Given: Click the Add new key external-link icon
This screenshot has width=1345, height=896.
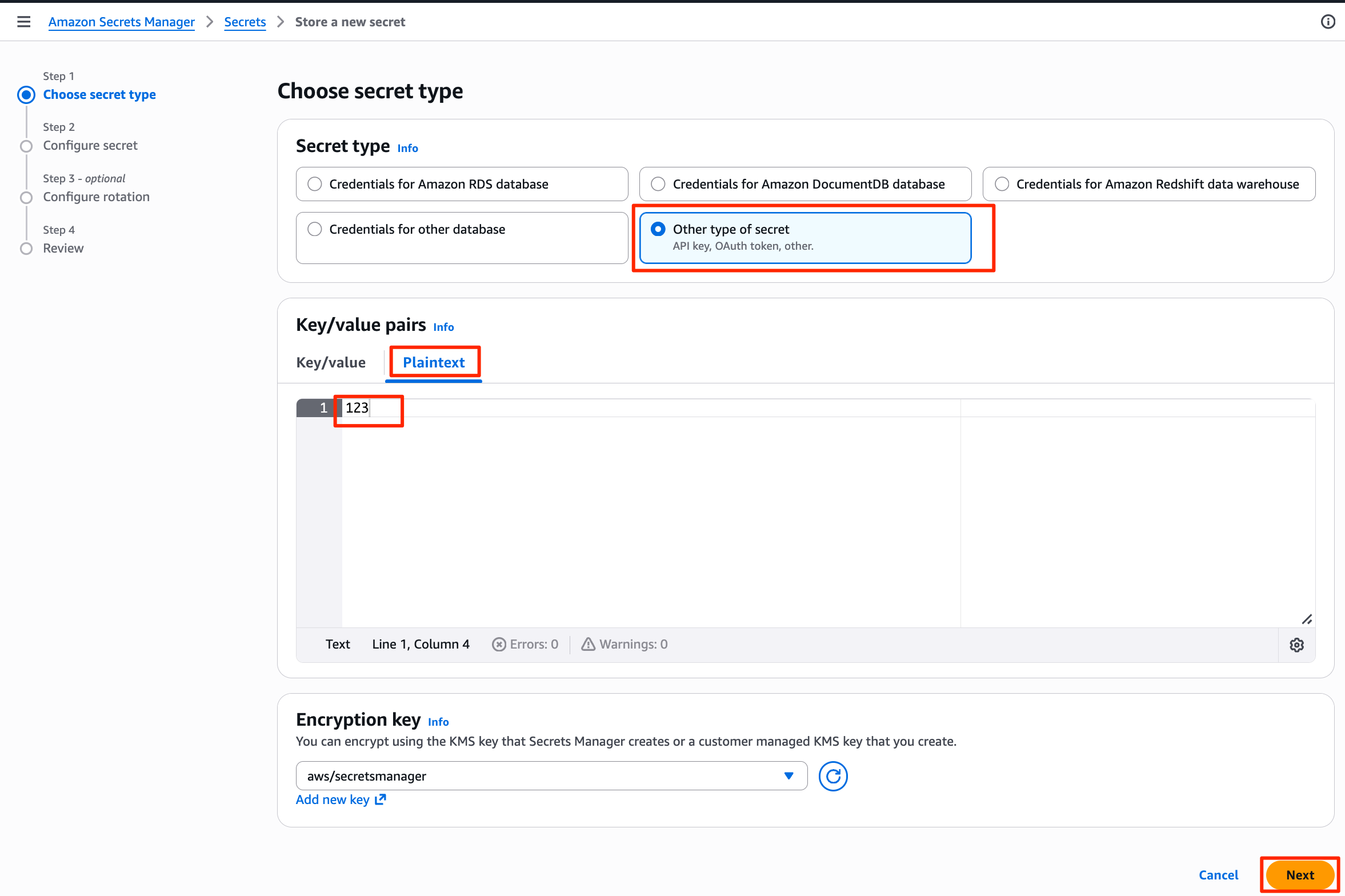Looking at the screenshot, I should 381,799.
